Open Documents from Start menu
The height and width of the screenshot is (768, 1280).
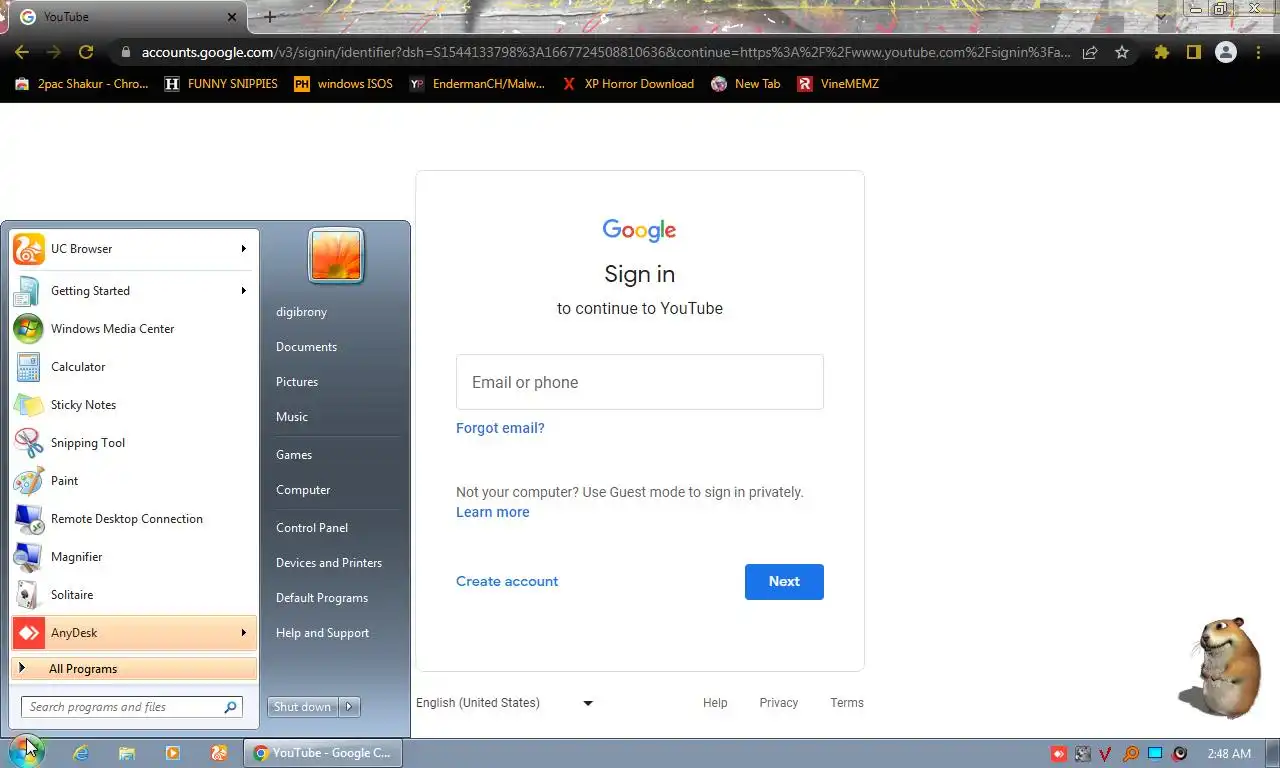pyautogui.click(x=306, y=347)
